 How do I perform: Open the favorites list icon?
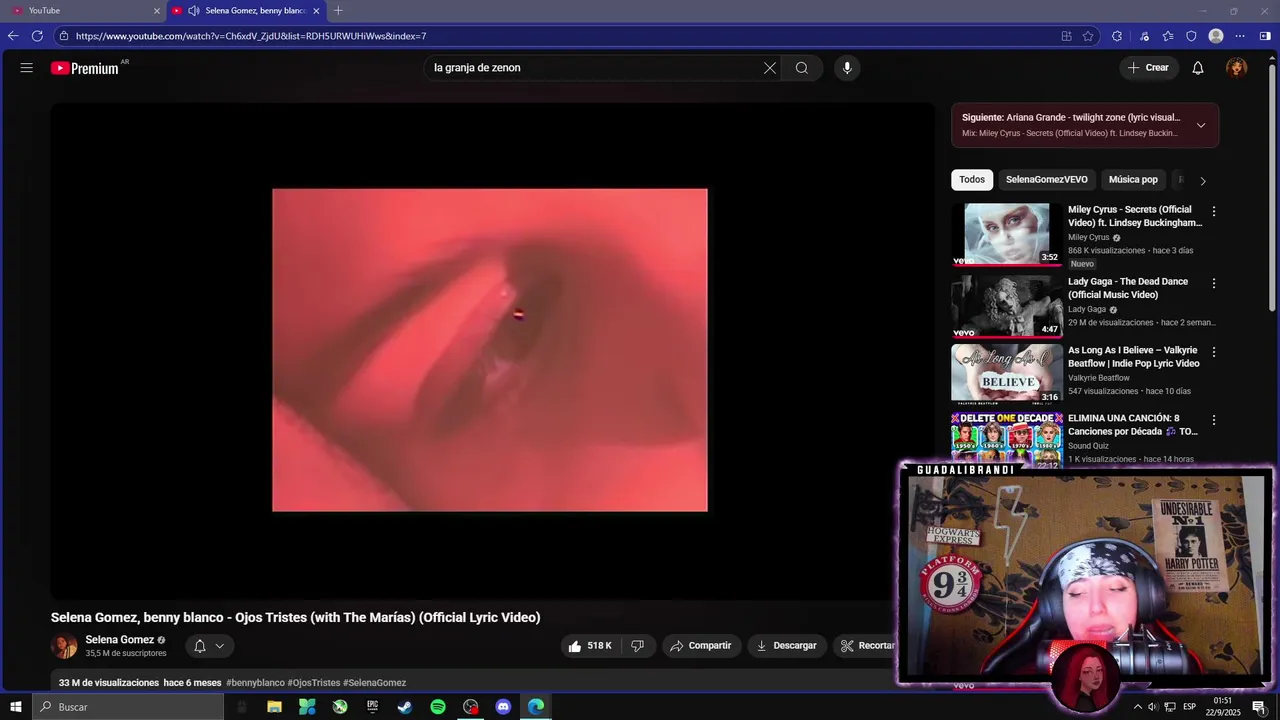coord(1168,36)
